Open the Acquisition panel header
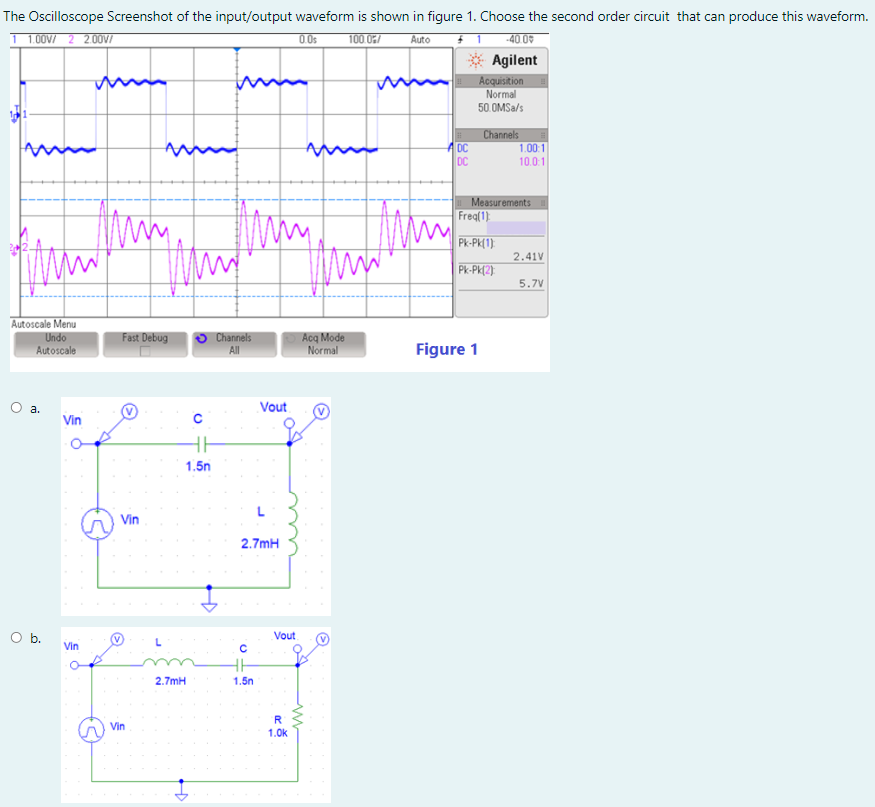875x807 pixels. [500, 80]
